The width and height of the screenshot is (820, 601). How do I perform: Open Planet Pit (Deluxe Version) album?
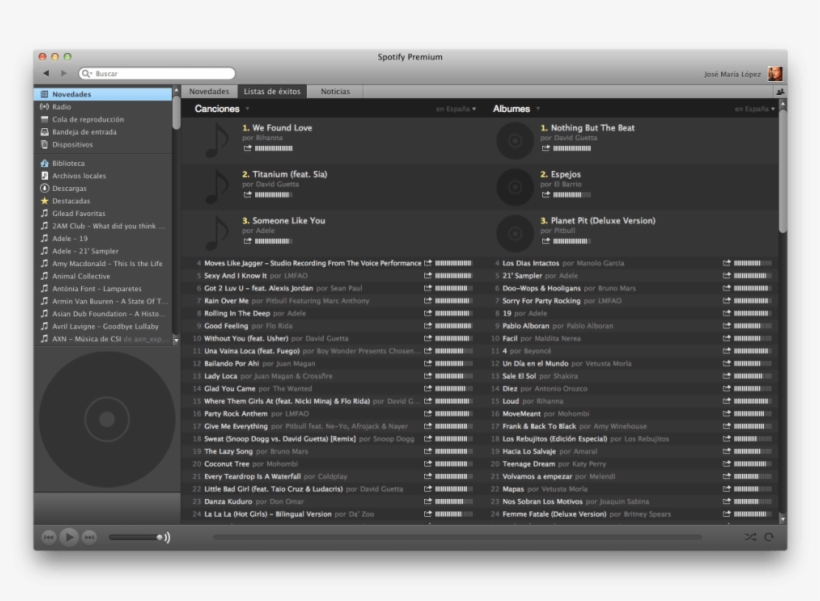coord(603,221)
